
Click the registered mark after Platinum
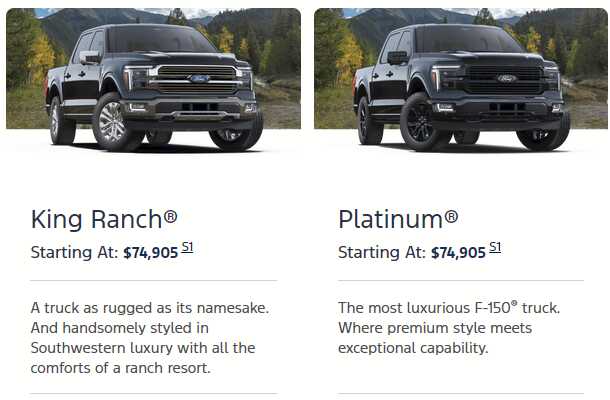(451, 216)
